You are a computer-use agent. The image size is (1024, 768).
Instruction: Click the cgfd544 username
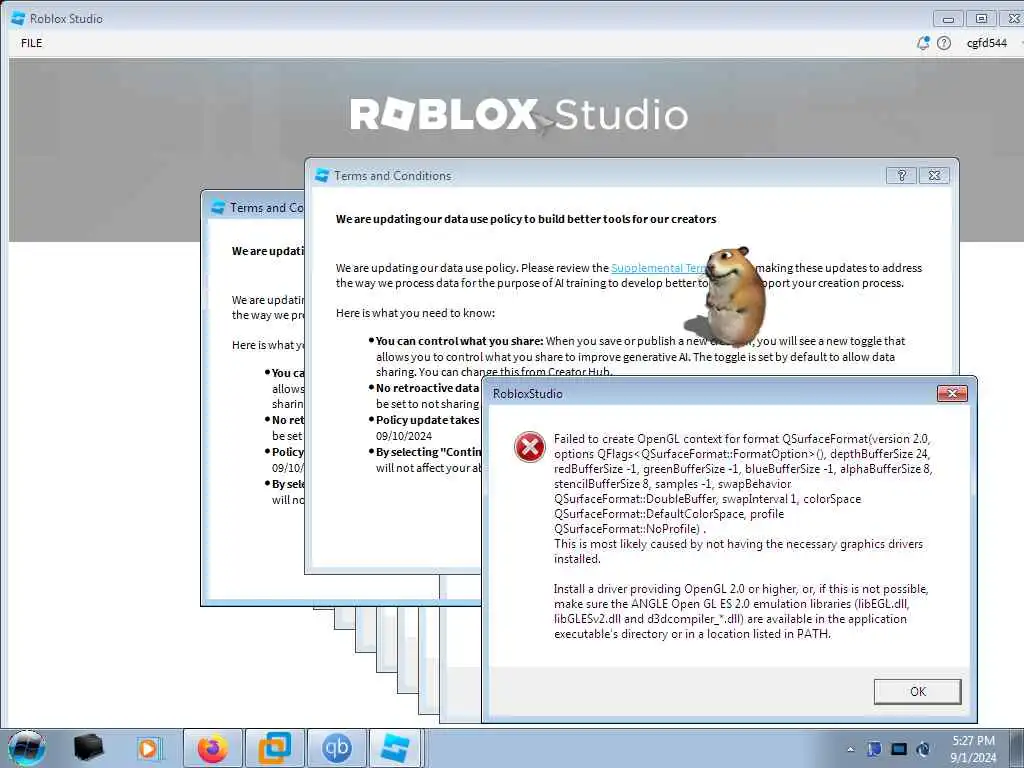coord(987,43)
